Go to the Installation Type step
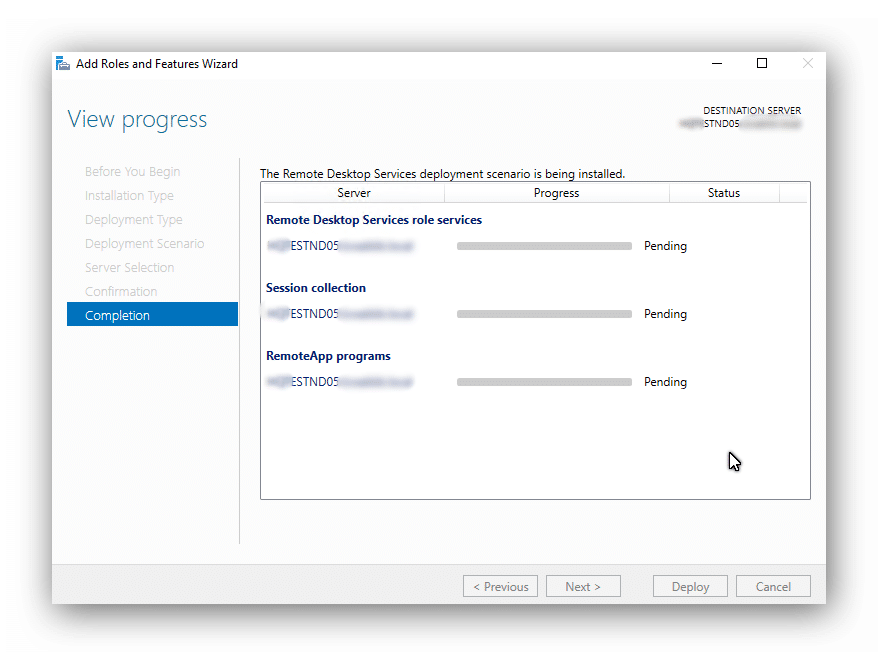Image resolution: width=878 pixels, height=656 pixels. click(x=129, y=196)
